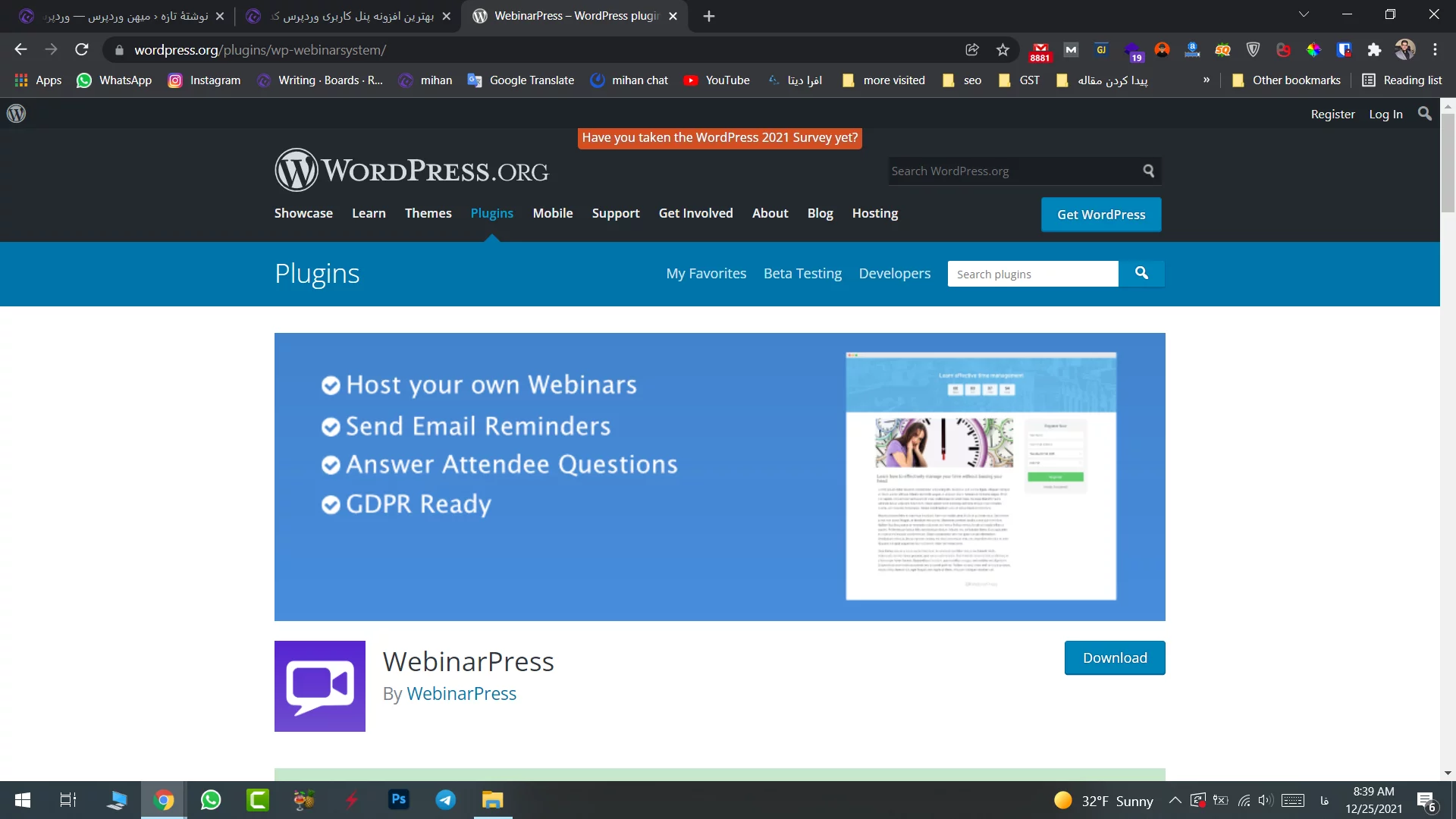This screenshot has height=819, width=1456.
Task: Click the Download button for WebinarPress
Action: coord(1115,657)
